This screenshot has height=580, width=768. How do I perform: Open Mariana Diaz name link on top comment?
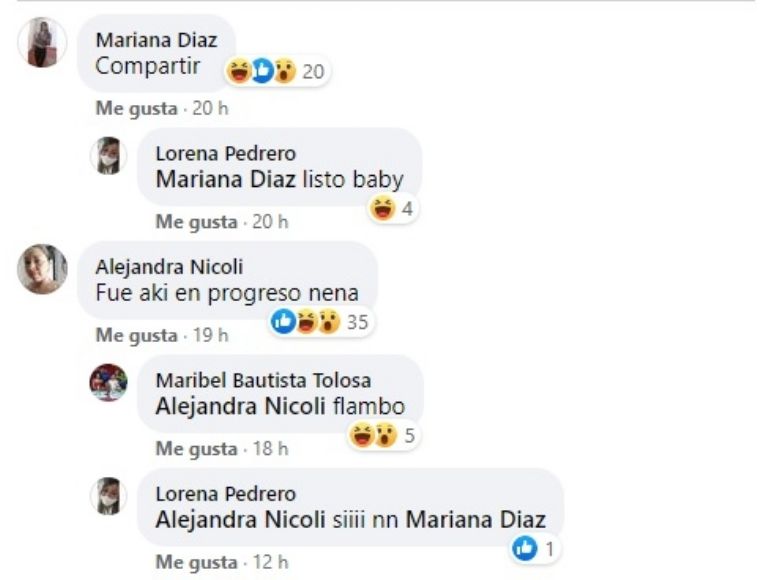click(x=156, y=40)
